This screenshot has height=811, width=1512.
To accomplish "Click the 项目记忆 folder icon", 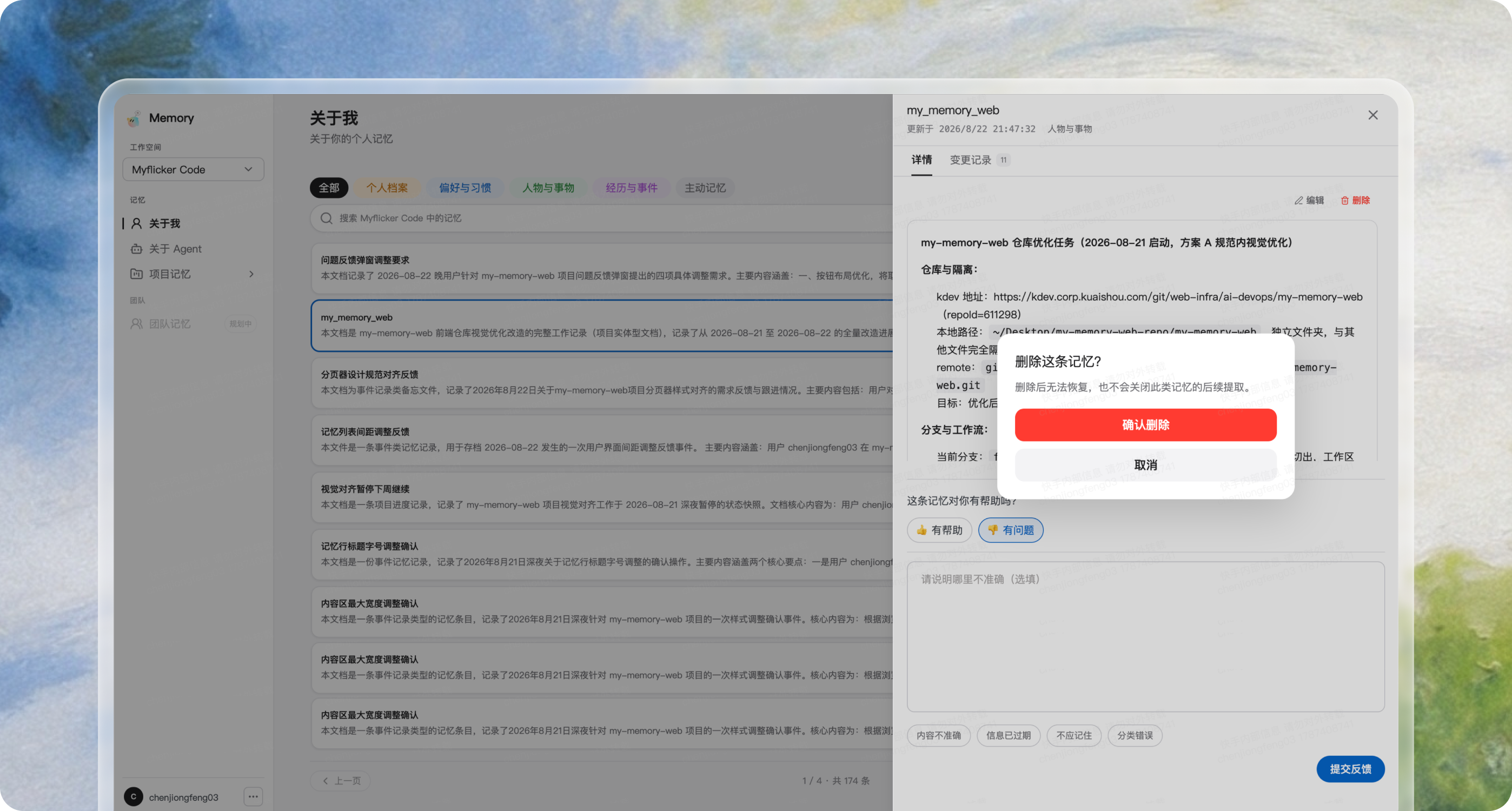I will coord(136,274).
